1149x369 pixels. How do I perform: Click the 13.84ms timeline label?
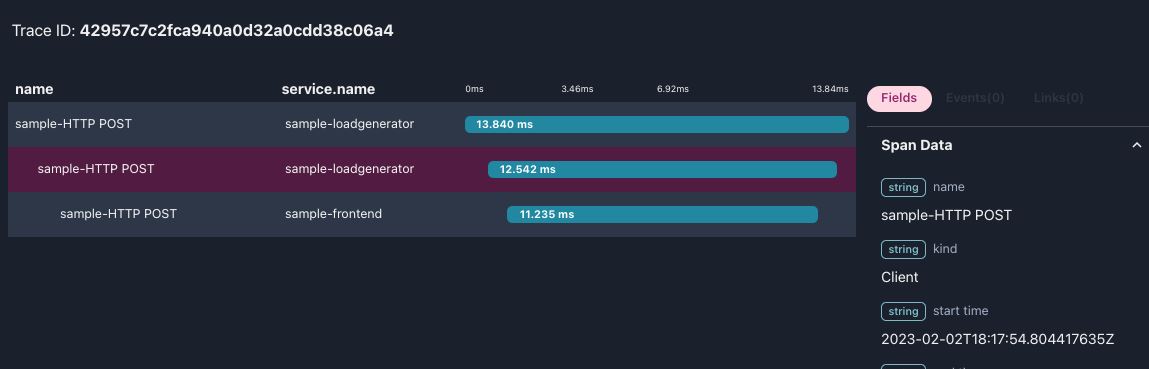click(830, 89)
